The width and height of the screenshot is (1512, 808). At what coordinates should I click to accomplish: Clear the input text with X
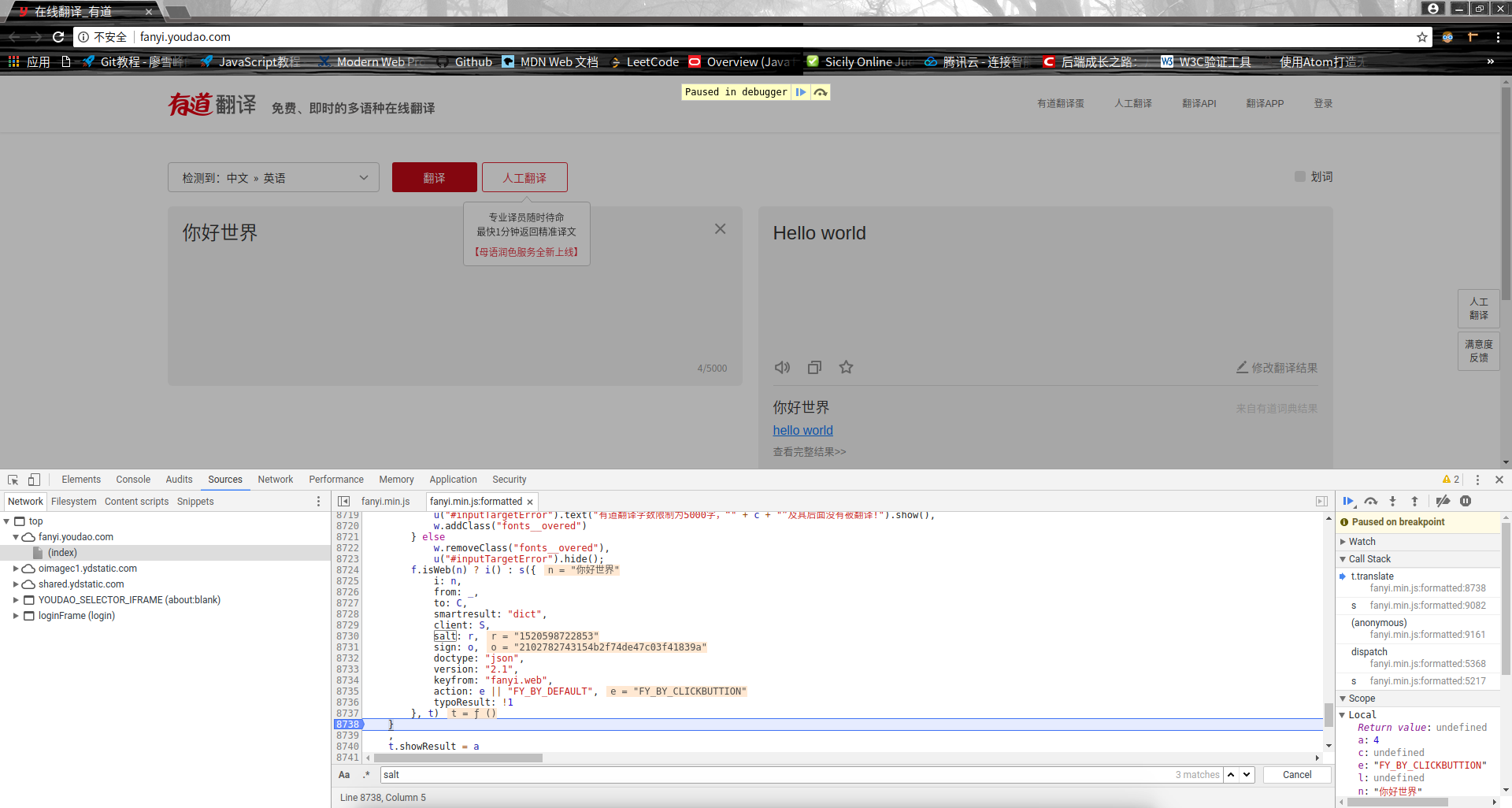tap(720, 229)
